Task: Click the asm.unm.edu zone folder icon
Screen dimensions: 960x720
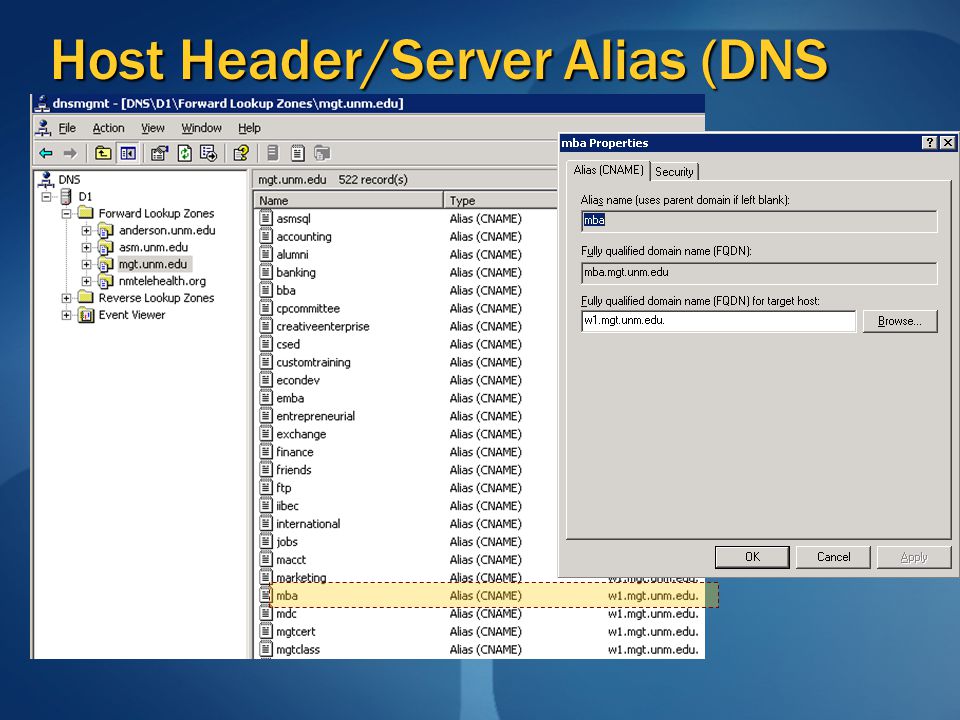Action: pos(105,247)
